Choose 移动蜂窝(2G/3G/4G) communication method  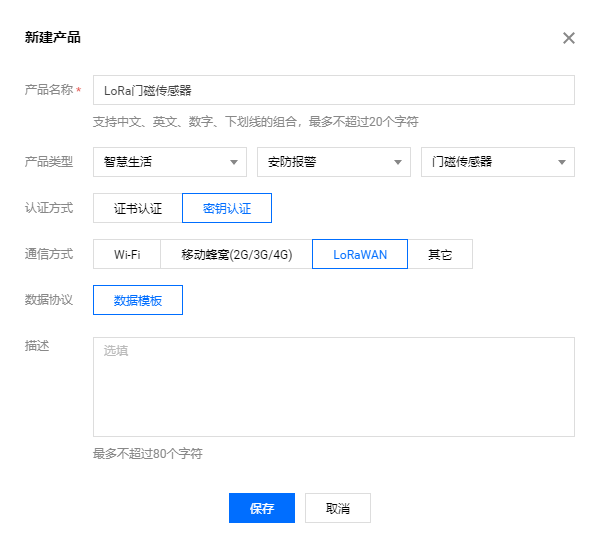[236, 254]
